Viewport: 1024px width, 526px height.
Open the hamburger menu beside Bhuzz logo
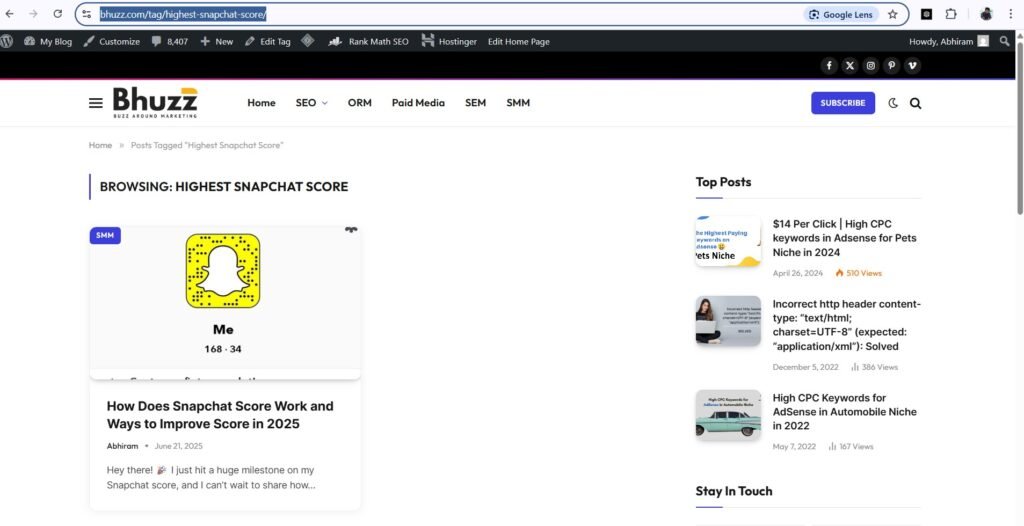(96, 103)
